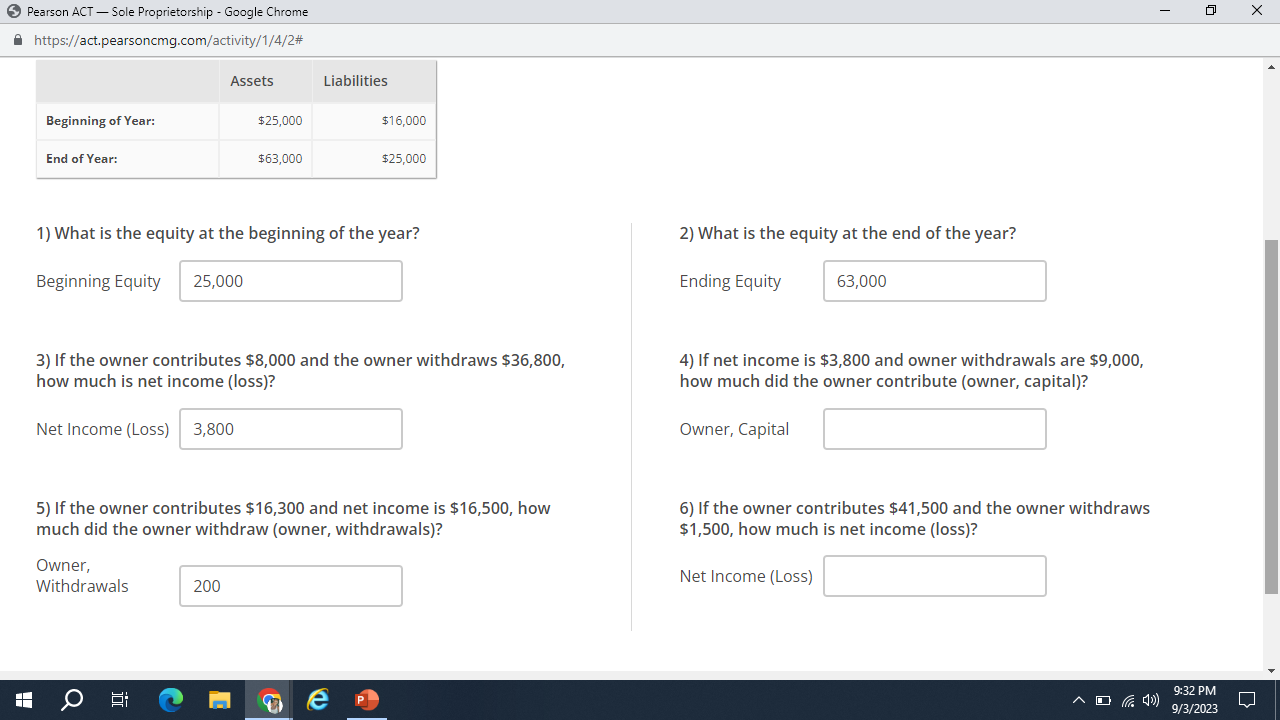
Task: Click the Beginning Equity answer box
Action: [290, 281]
